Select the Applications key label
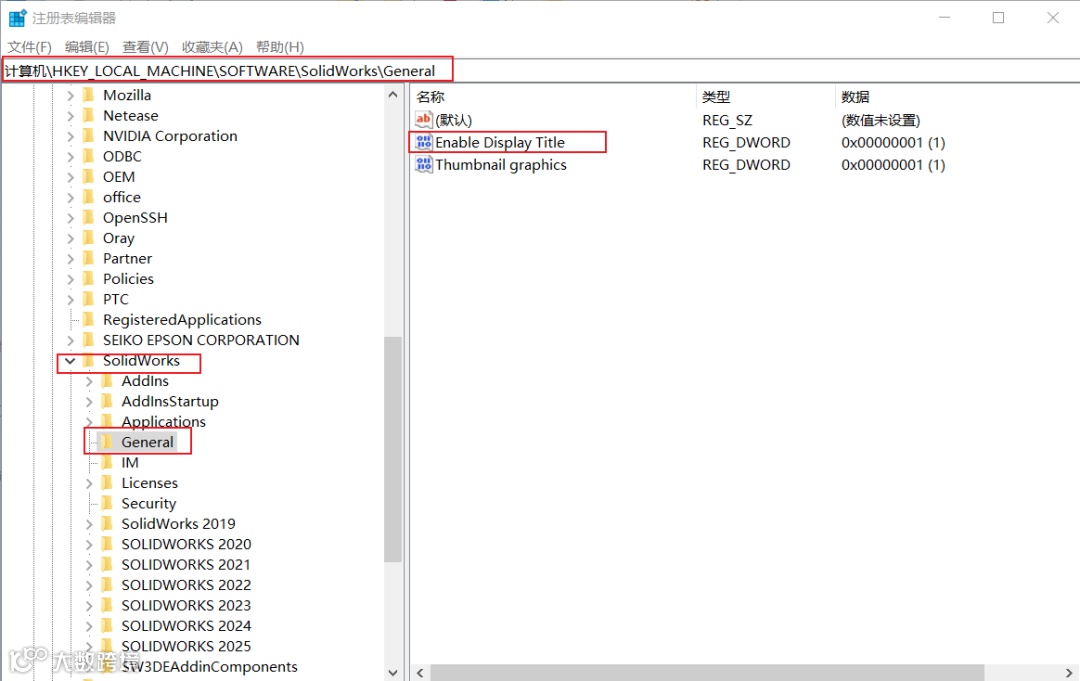Screen dimensions: 1080x681 tap(163, 421)
